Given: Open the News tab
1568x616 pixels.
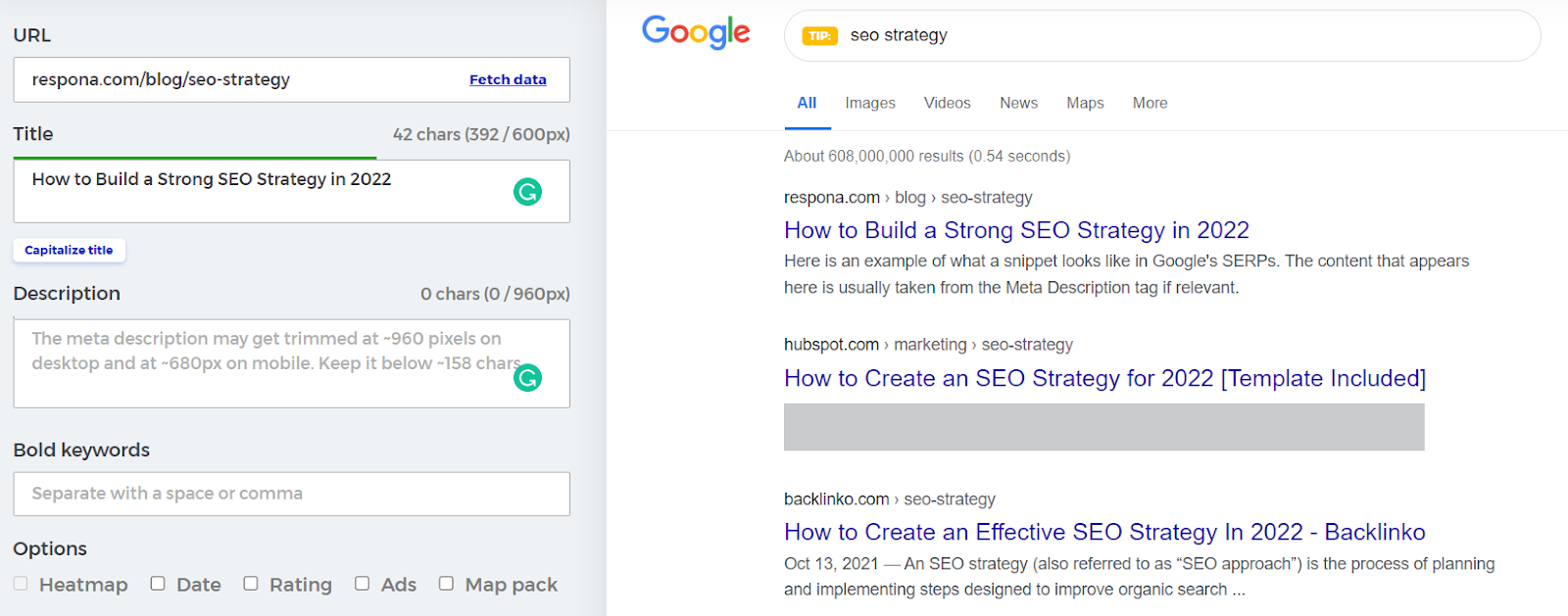Looking at the screenshot, I should point(1018,103).
